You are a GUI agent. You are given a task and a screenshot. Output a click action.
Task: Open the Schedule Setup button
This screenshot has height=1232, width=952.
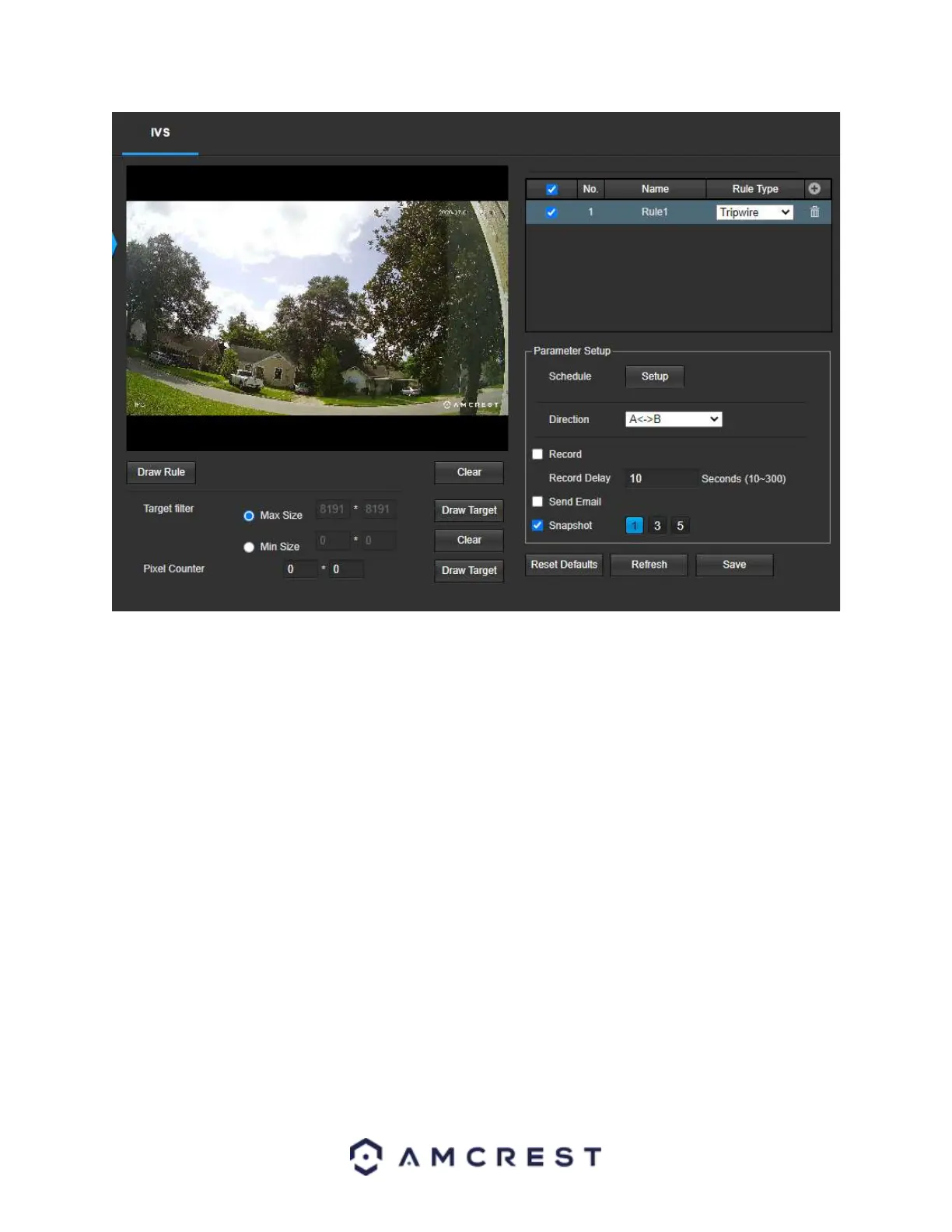tap(655, 376)
